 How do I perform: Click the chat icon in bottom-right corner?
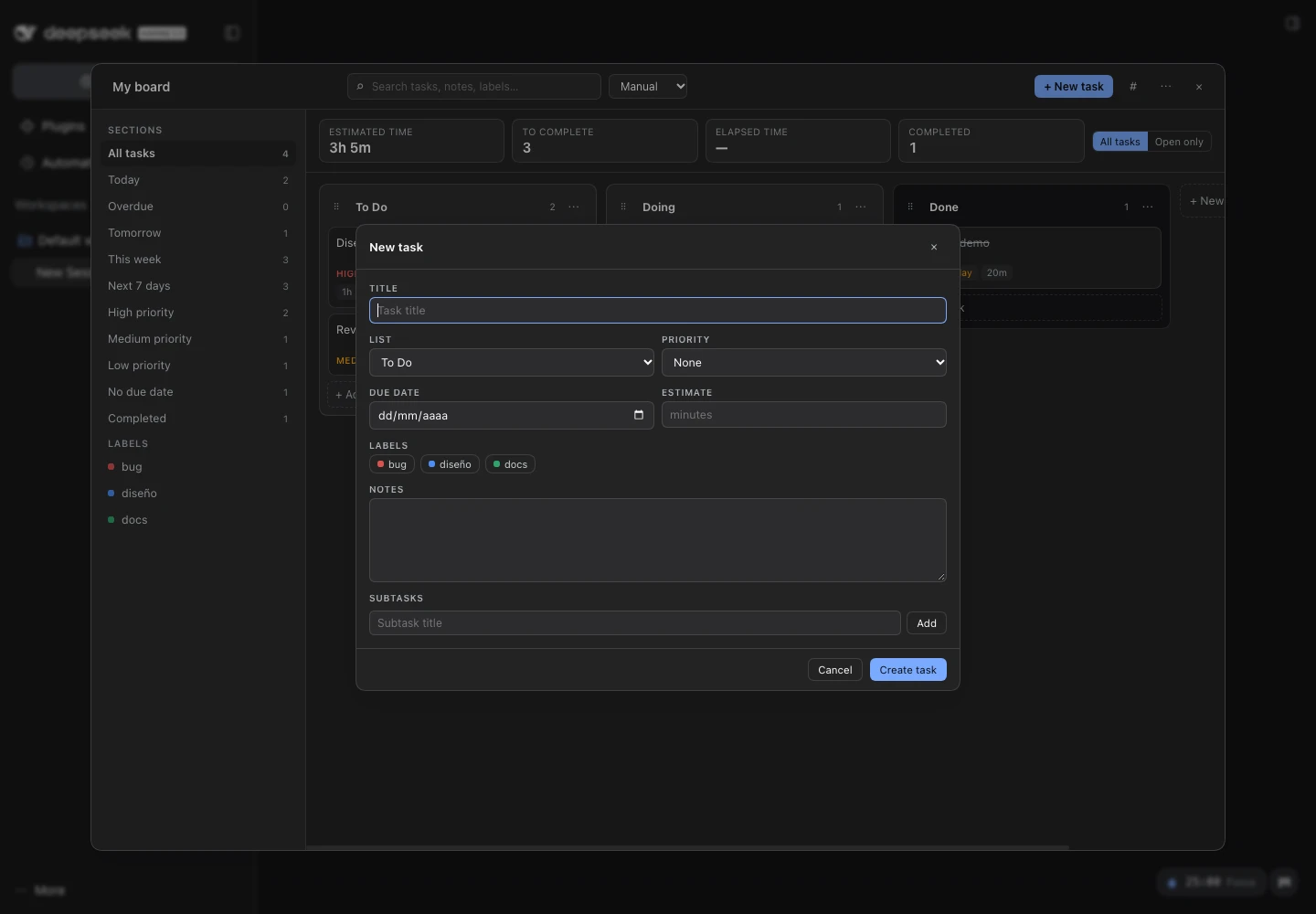point(1285,882)
